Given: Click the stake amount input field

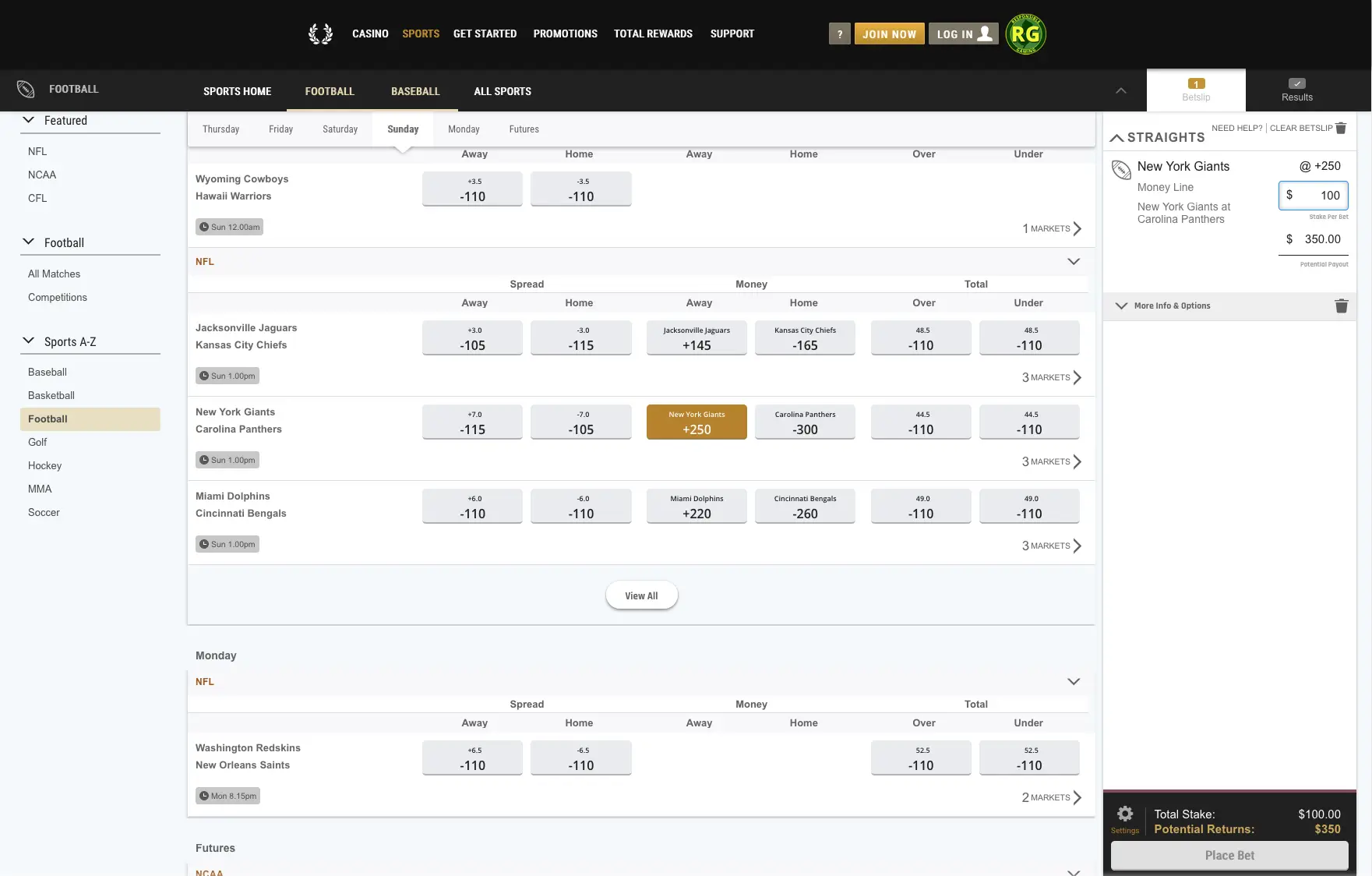Looking at the screenshot, I should click(x=1313, y=196).
